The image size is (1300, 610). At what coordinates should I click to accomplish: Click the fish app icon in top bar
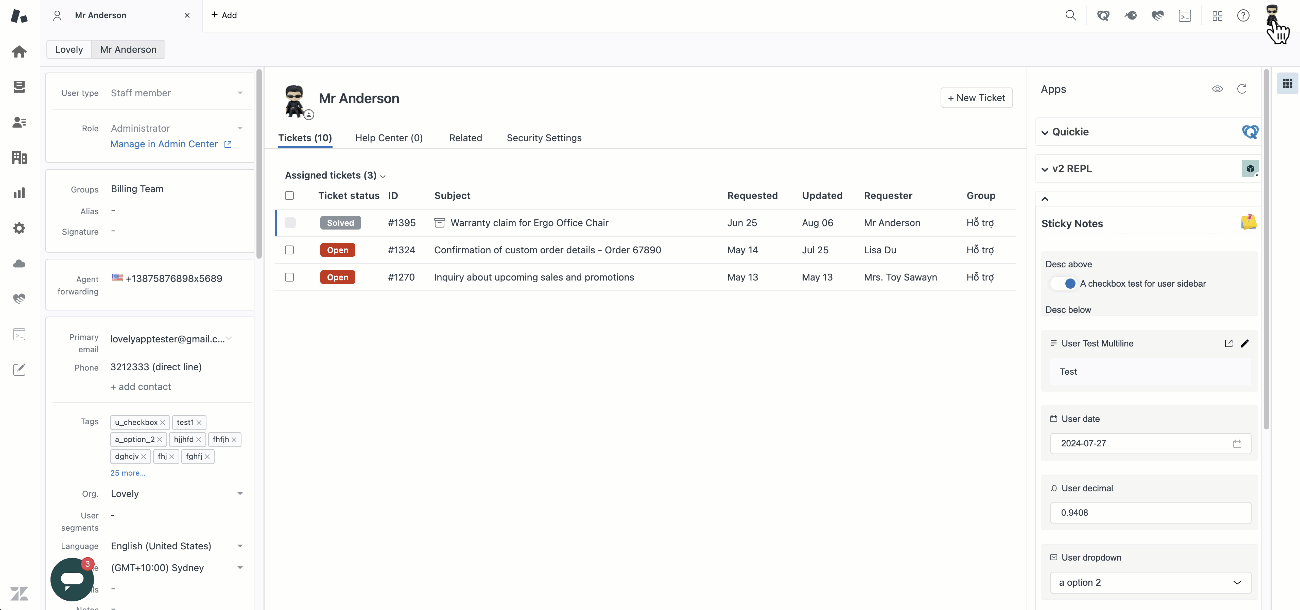coord(1130,15)
